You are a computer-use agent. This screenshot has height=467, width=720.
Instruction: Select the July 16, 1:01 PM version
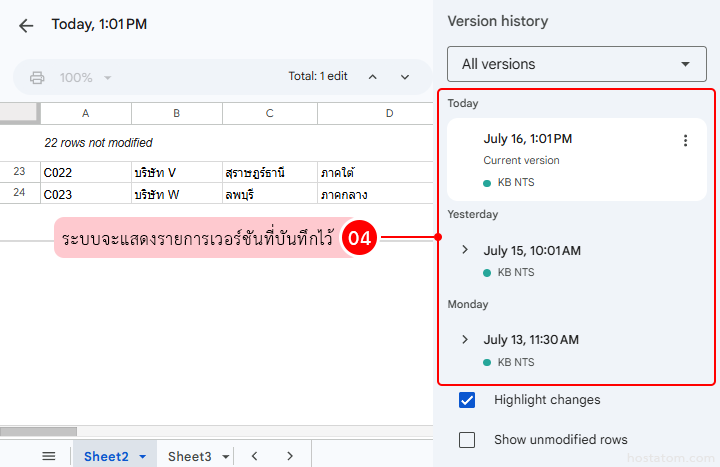pos(577,159)
